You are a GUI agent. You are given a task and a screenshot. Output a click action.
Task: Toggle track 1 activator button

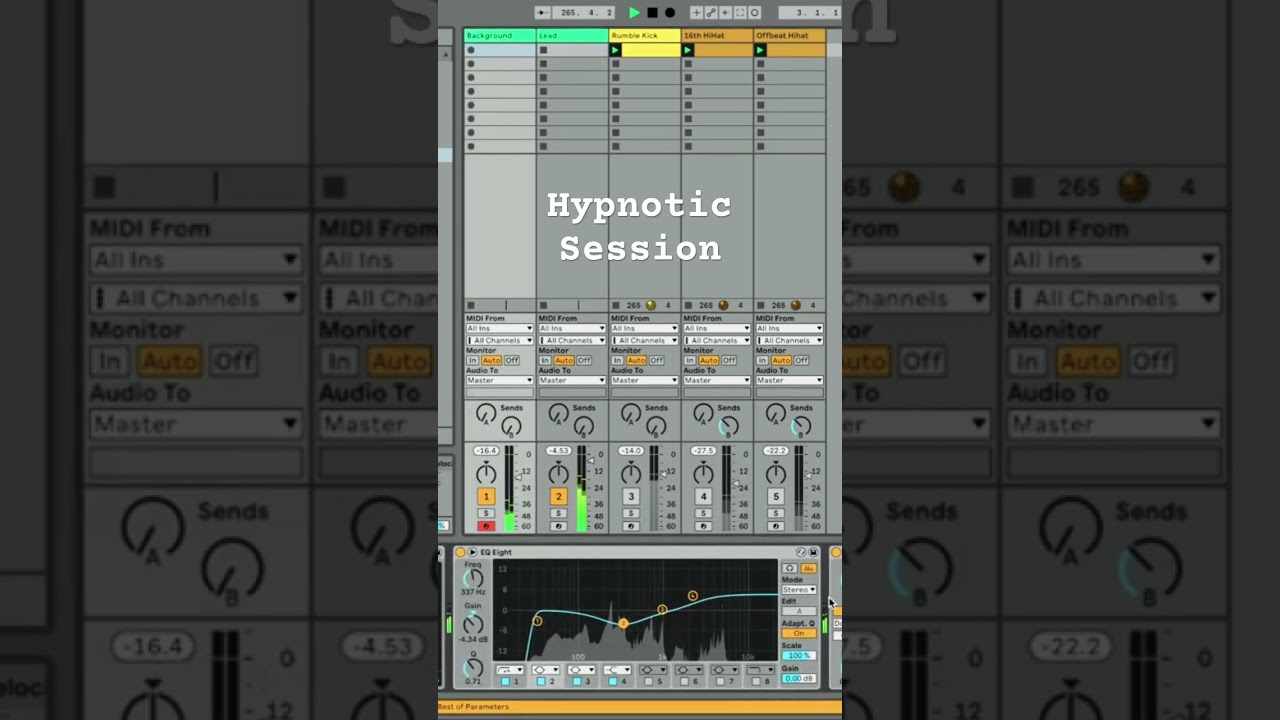click(x=486, y=496)
